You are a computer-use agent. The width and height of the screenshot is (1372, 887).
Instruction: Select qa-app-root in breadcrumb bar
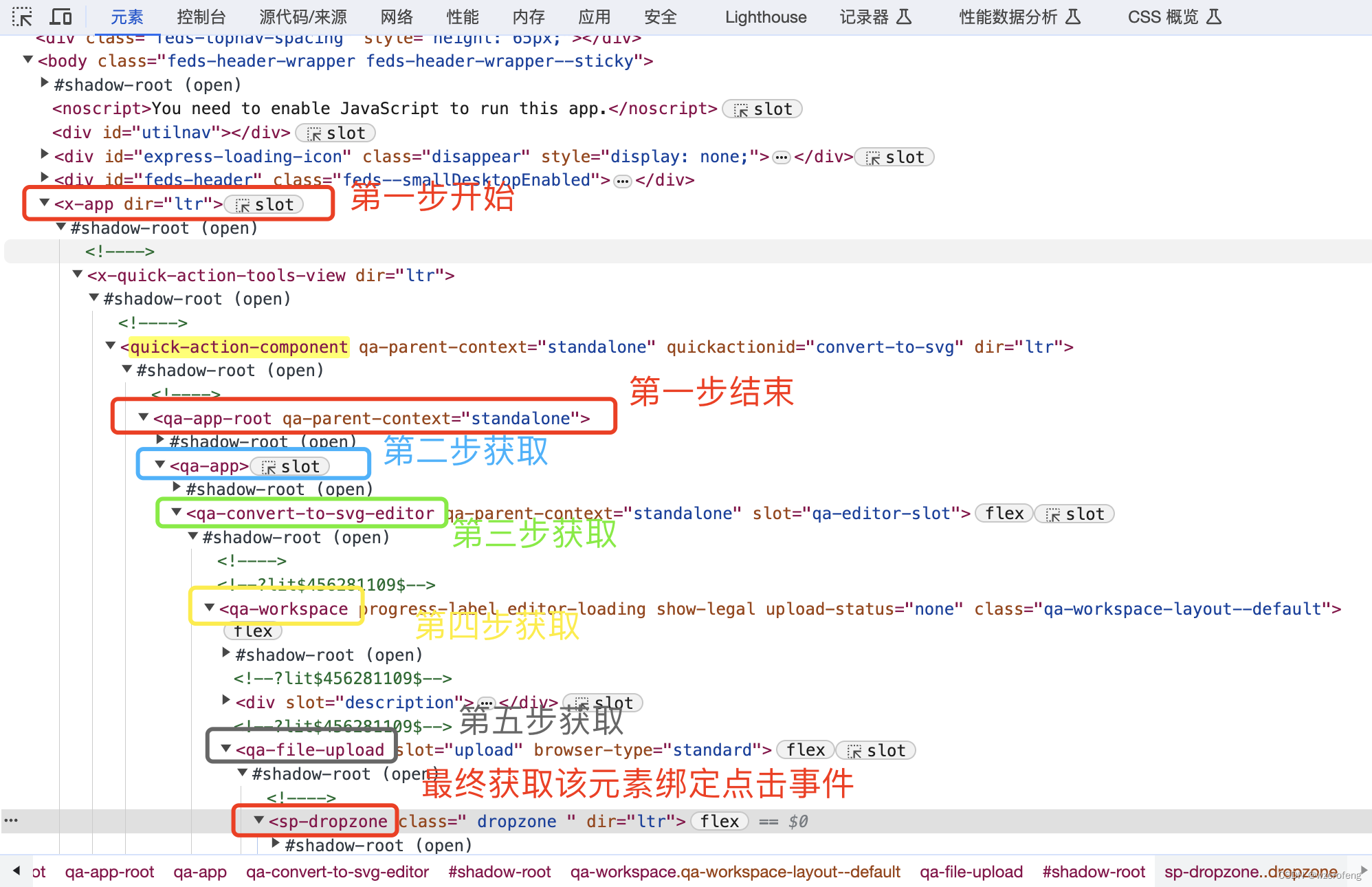pyautogui.click(x=109, y=872)
